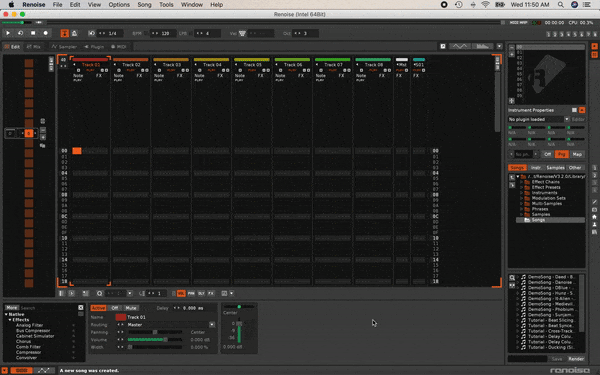
Task: Toggle the DLY column button
Action: [x=201, y=293]
